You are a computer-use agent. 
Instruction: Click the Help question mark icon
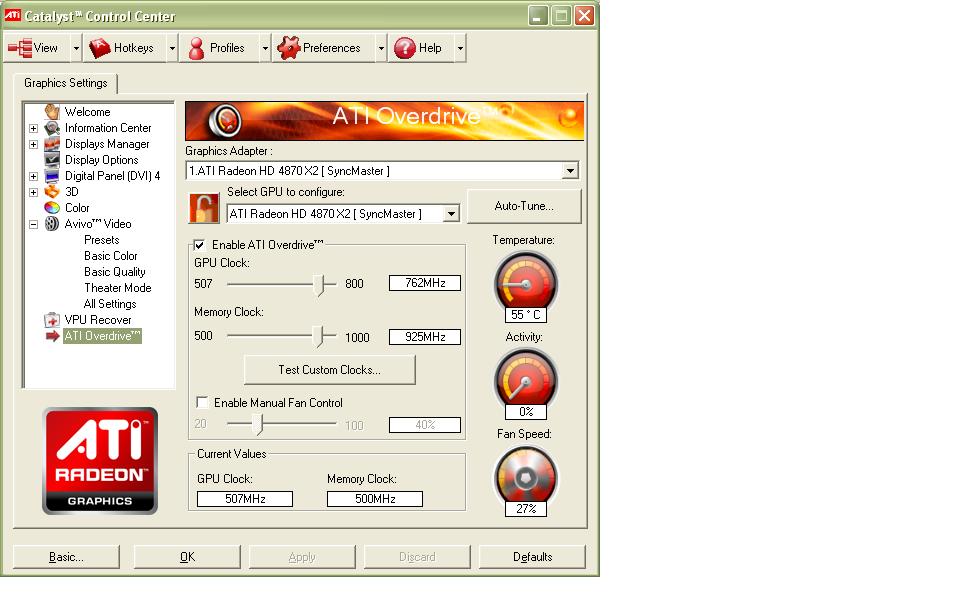[x=404, y=48]
